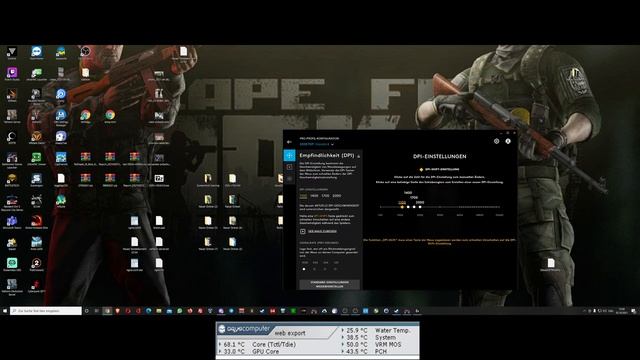Select the highlighted 1200 DPI value in list
The height and width of the screenshot is (360, 640).
(303, 196)
